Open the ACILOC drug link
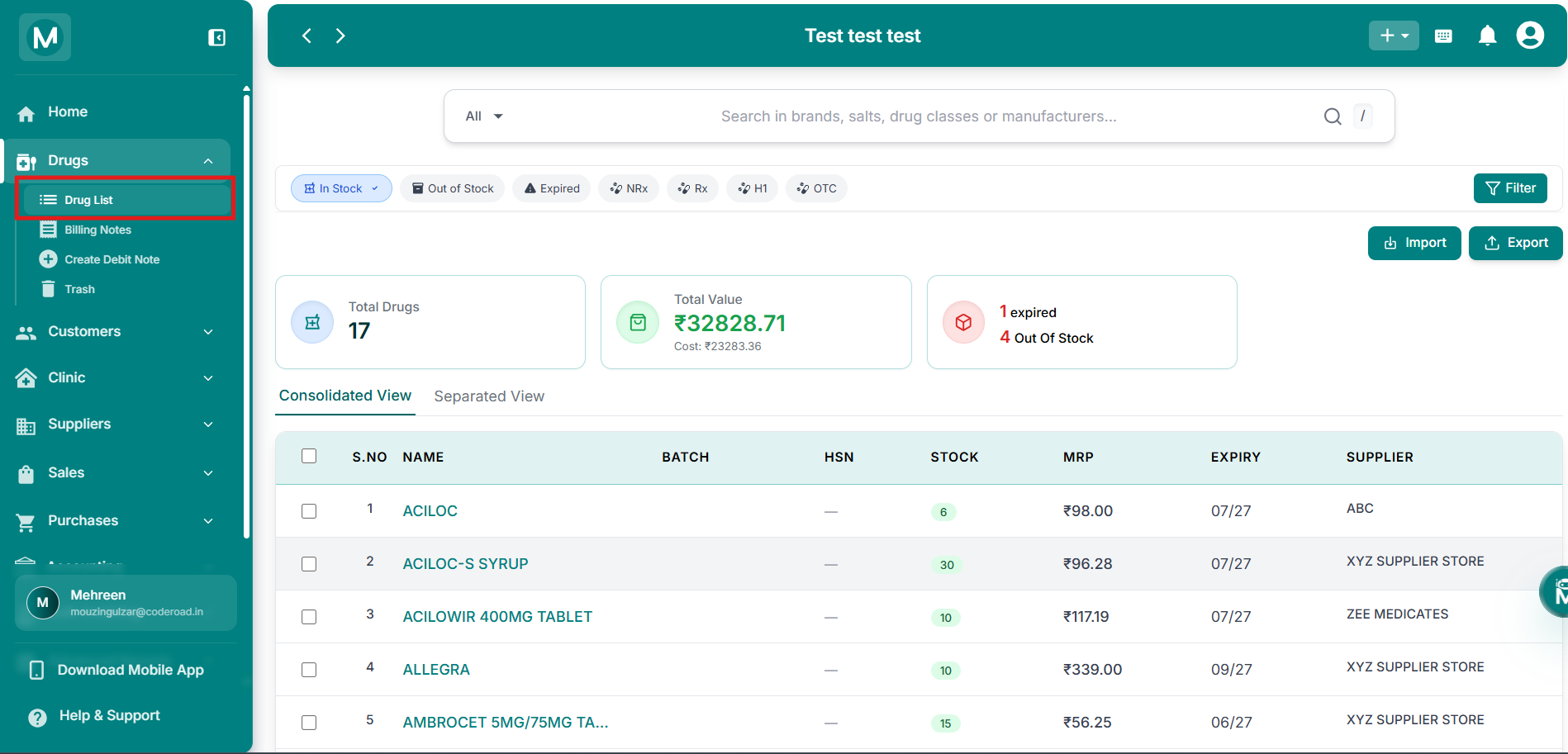Viewport: 1568px width, 754px height. coord(430,511)
